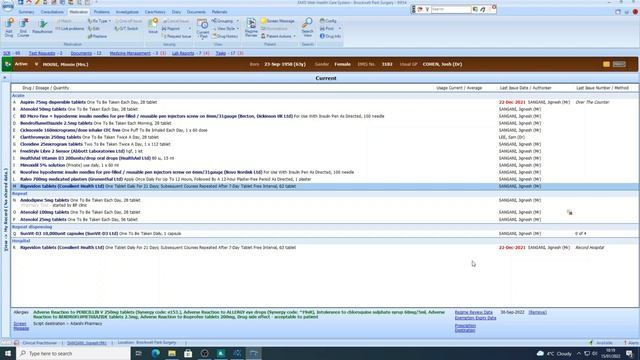The width and height of the screenshot is (640, 360).
Task: Open the Rx Type dropdown
Action: pyautogui.click(x=99, y=21)
